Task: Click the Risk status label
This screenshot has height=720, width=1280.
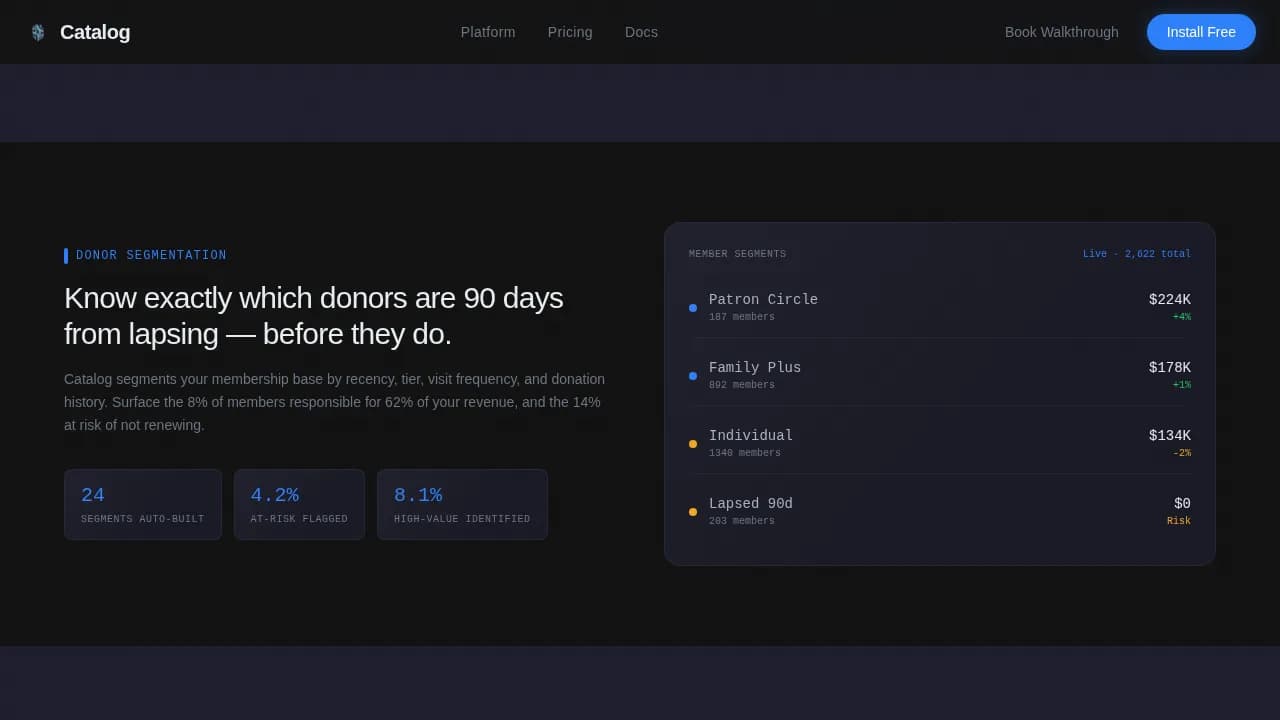Action: pos(1179,521)
